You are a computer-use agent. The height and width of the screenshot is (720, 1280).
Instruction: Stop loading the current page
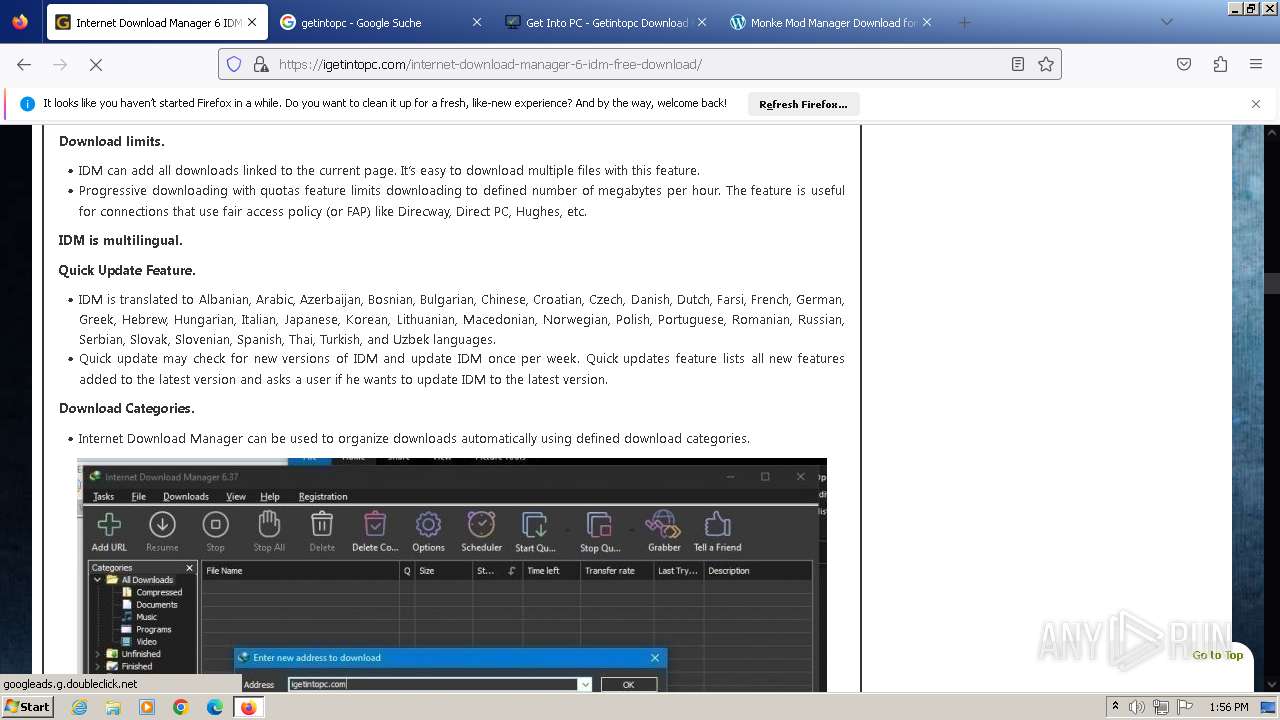(96, 64)
